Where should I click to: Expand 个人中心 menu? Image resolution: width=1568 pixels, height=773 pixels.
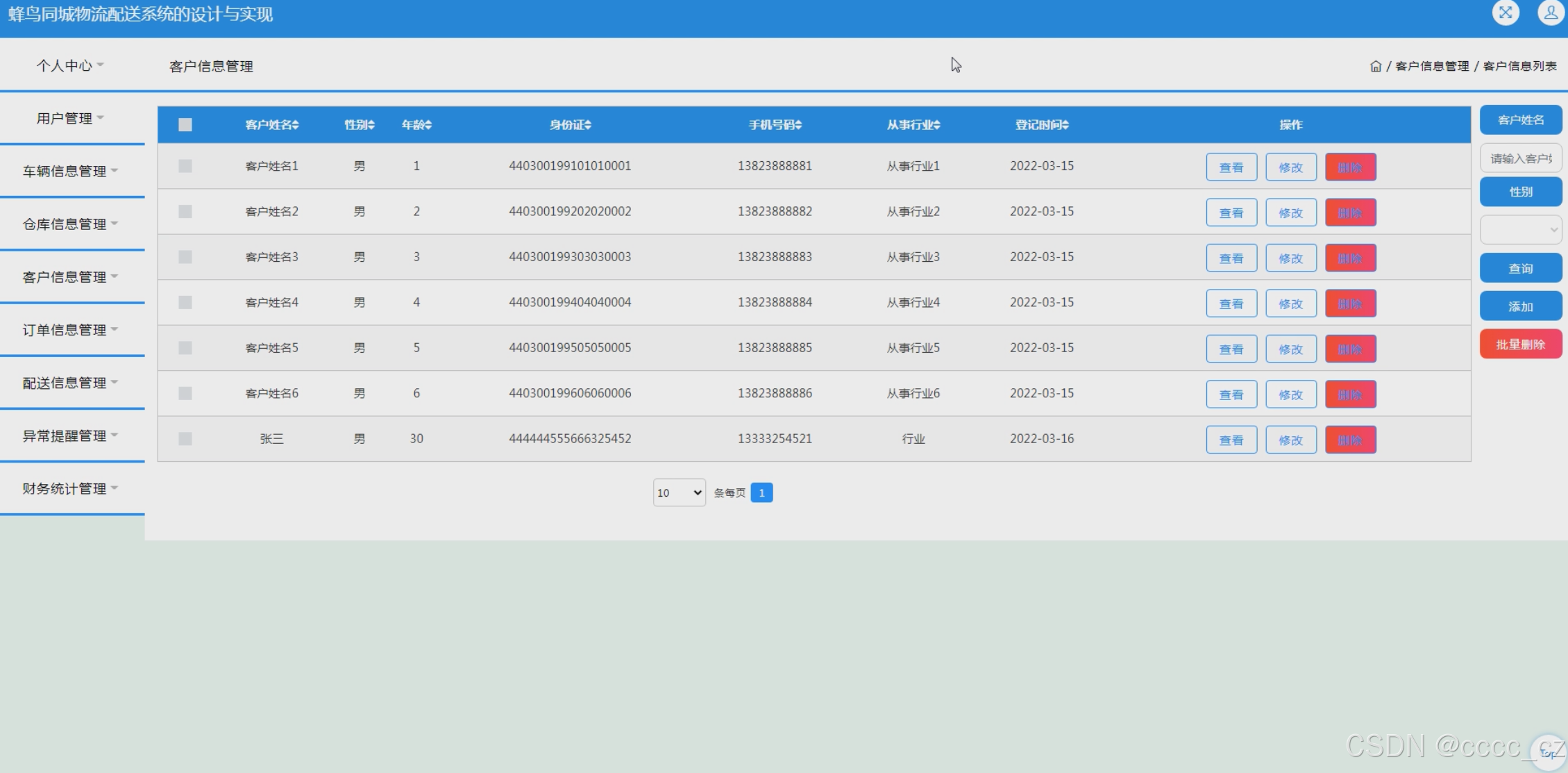(x=70, y=65)
